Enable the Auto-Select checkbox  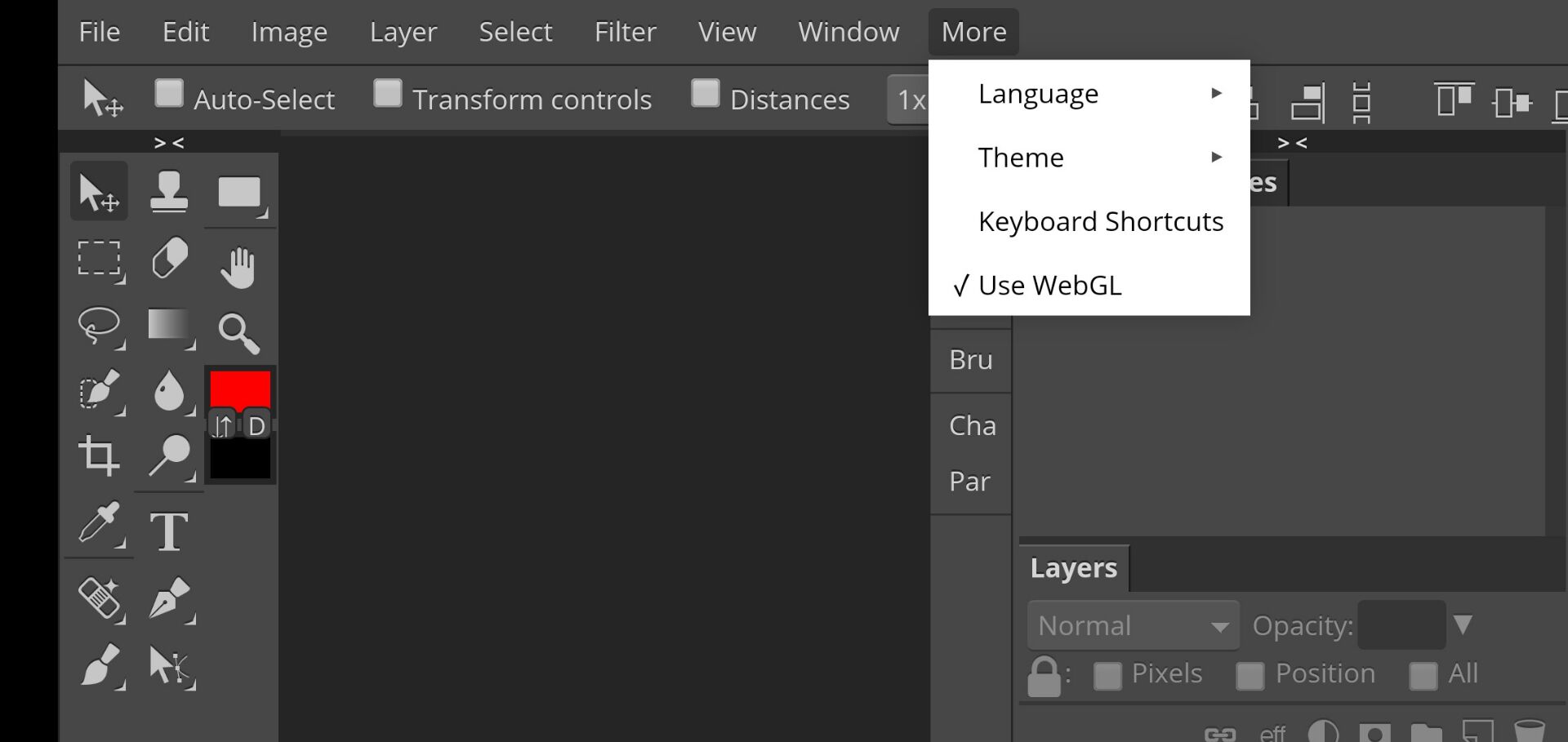169,93
